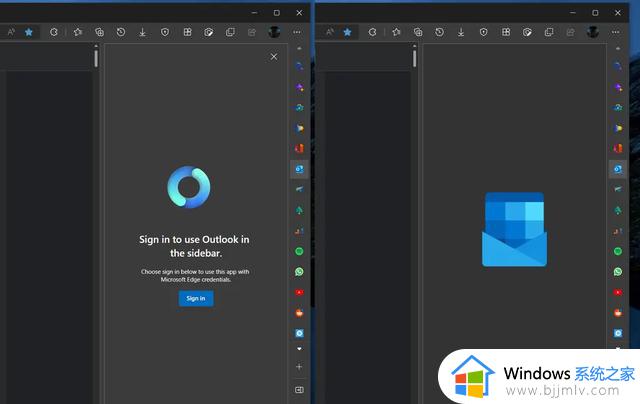
Task: Open Downloads arrow icon in right window toolbar
Action: [x=461, y=32]
